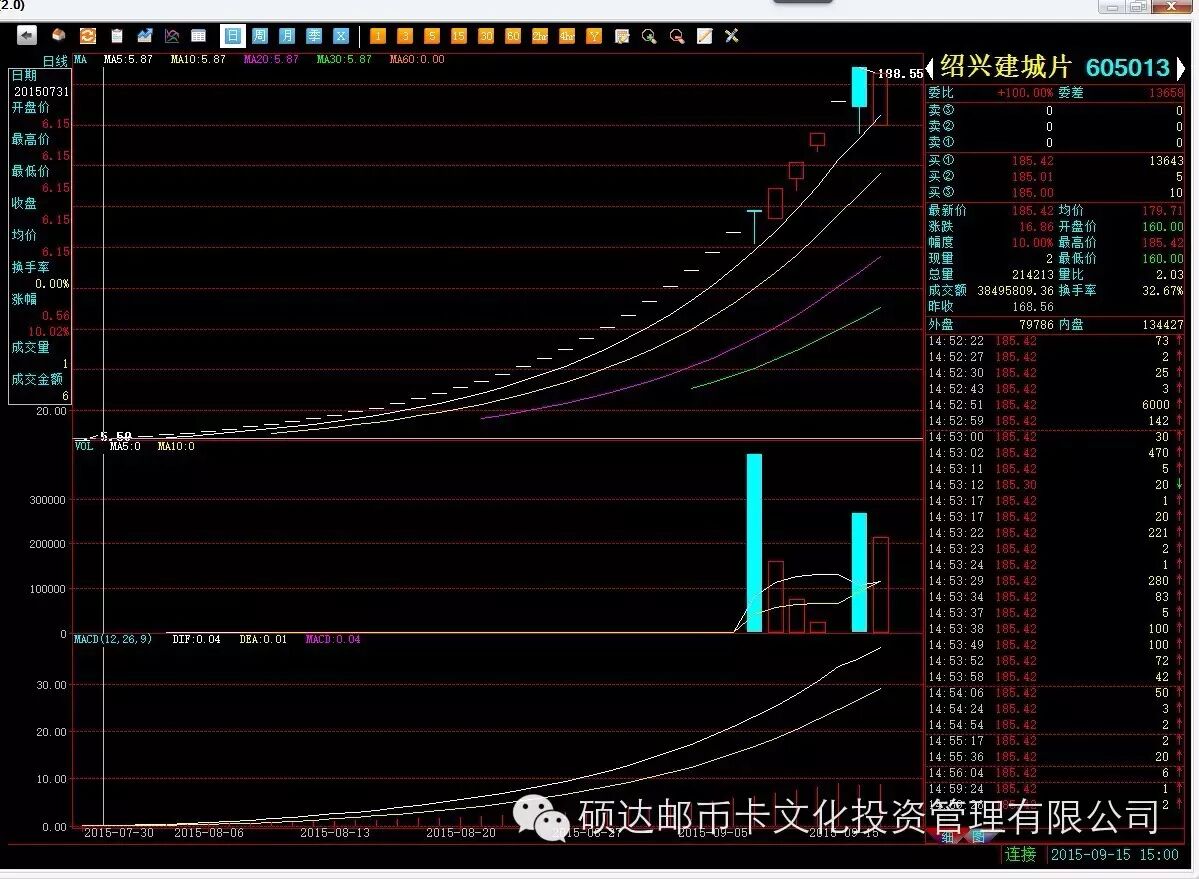Click the 最新价 value 185.42
Viewport: 1199px width, 879px height.
coord(1032,210)
